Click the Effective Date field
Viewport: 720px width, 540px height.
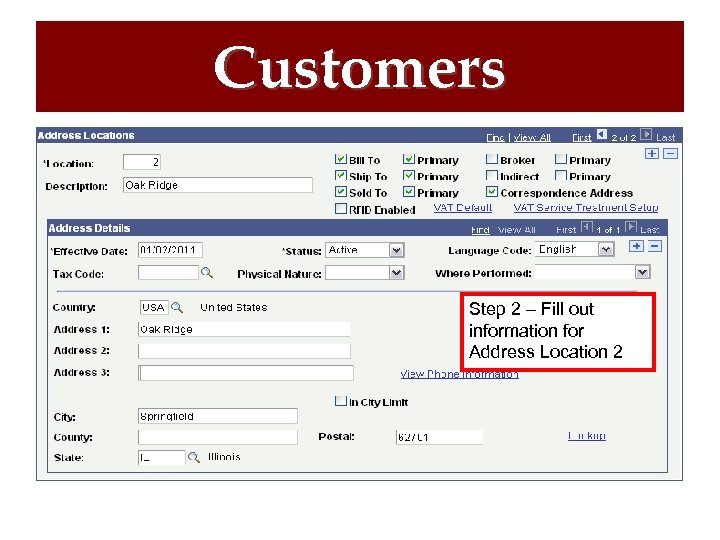coord(170,250)
